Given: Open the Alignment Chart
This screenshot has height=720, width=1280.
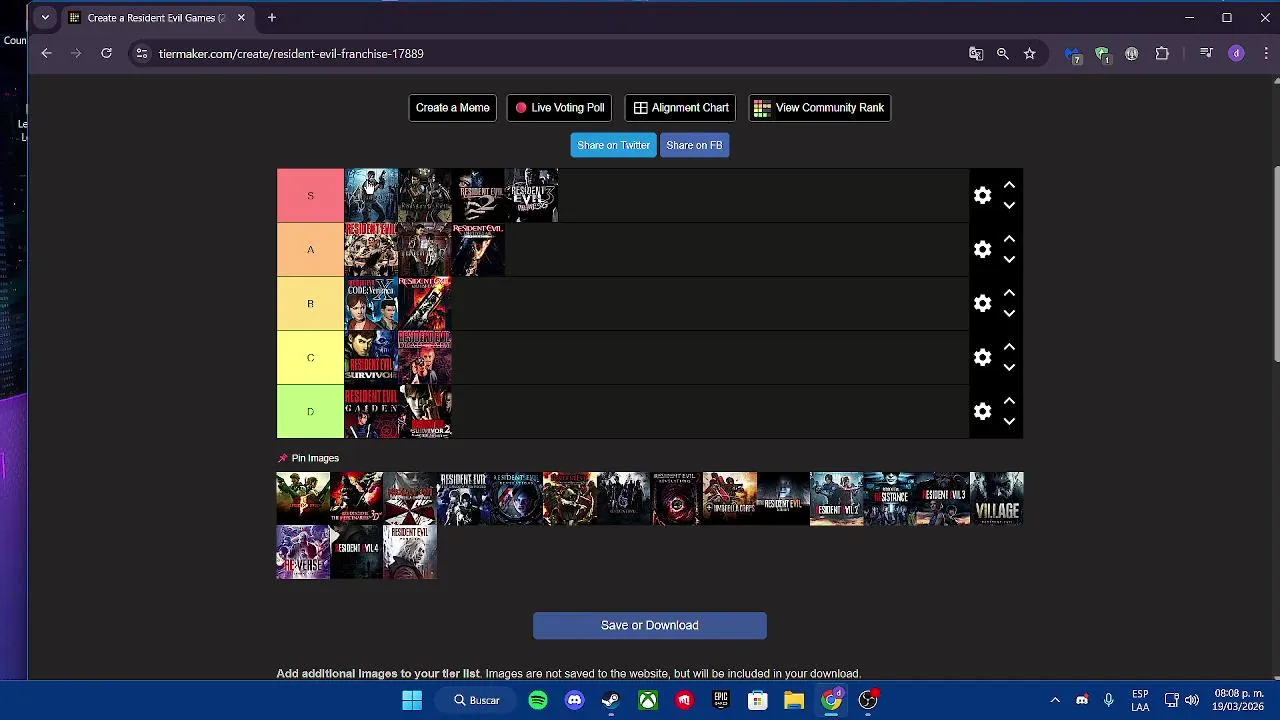Looking at the screenshot, I should [x=680, y=108].
